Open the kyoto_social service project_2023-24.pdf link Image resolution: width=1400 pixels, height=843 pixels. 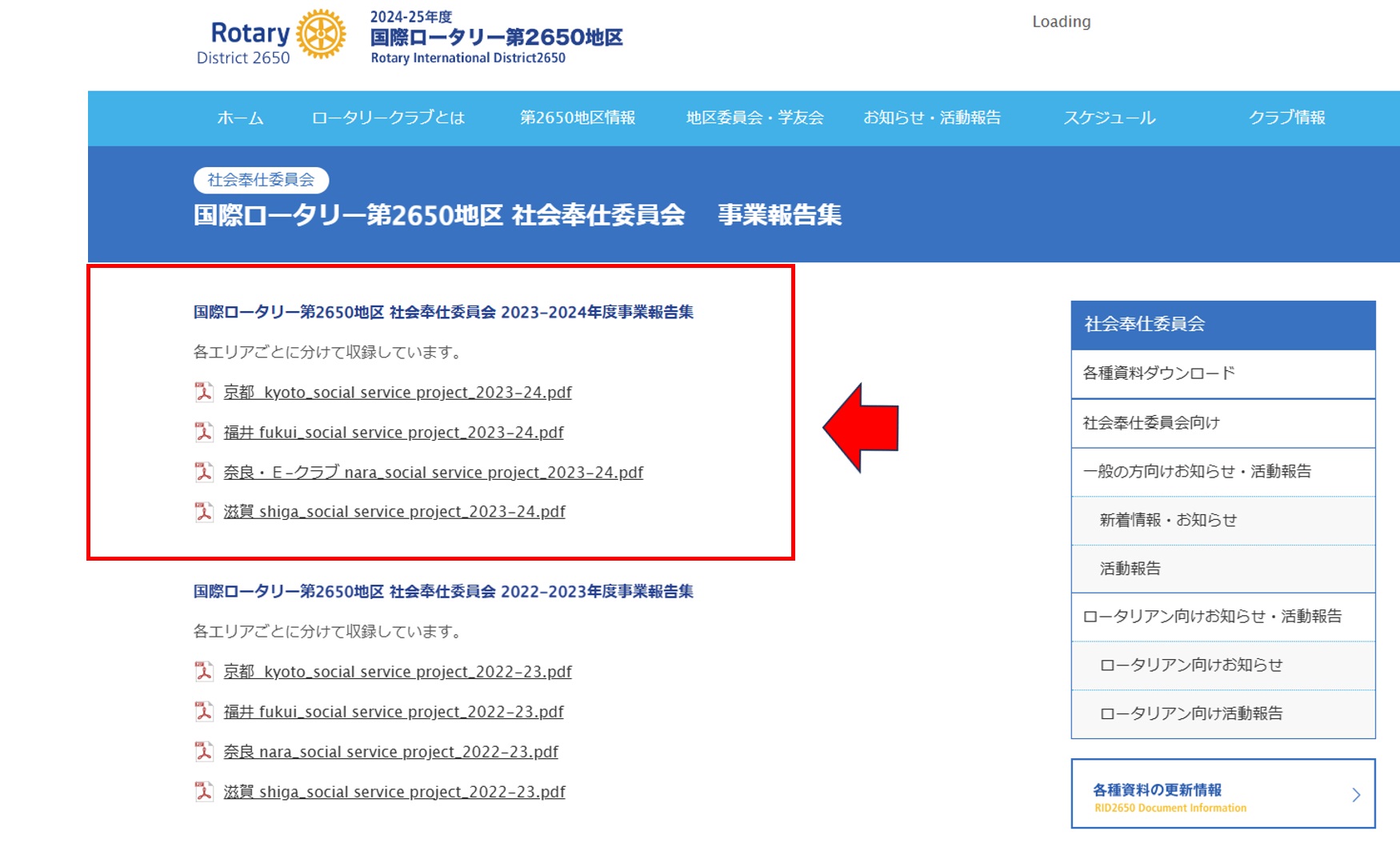coord(398,393)
